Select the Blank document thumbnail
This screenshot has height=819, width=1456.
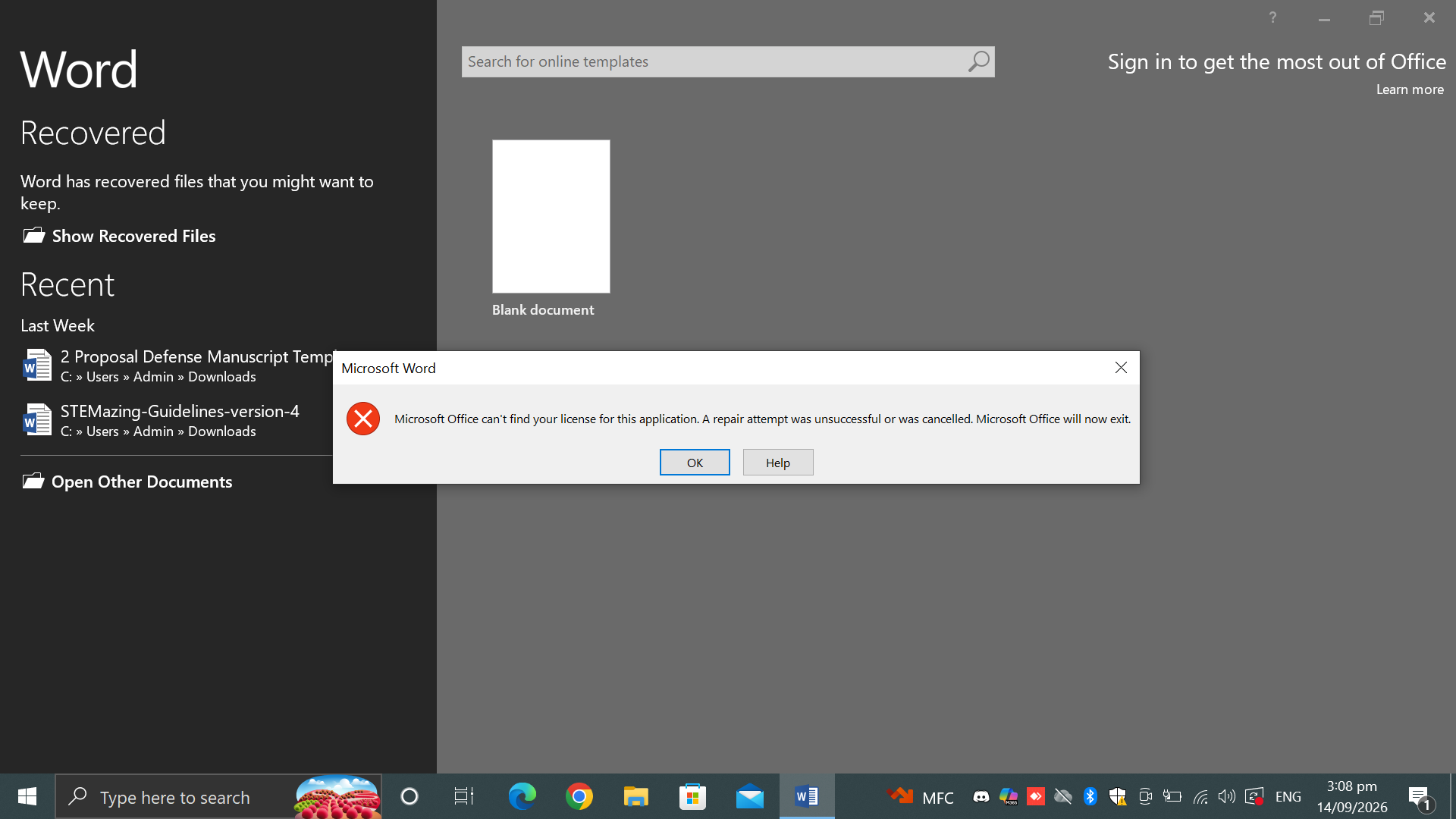pos(551,216)
